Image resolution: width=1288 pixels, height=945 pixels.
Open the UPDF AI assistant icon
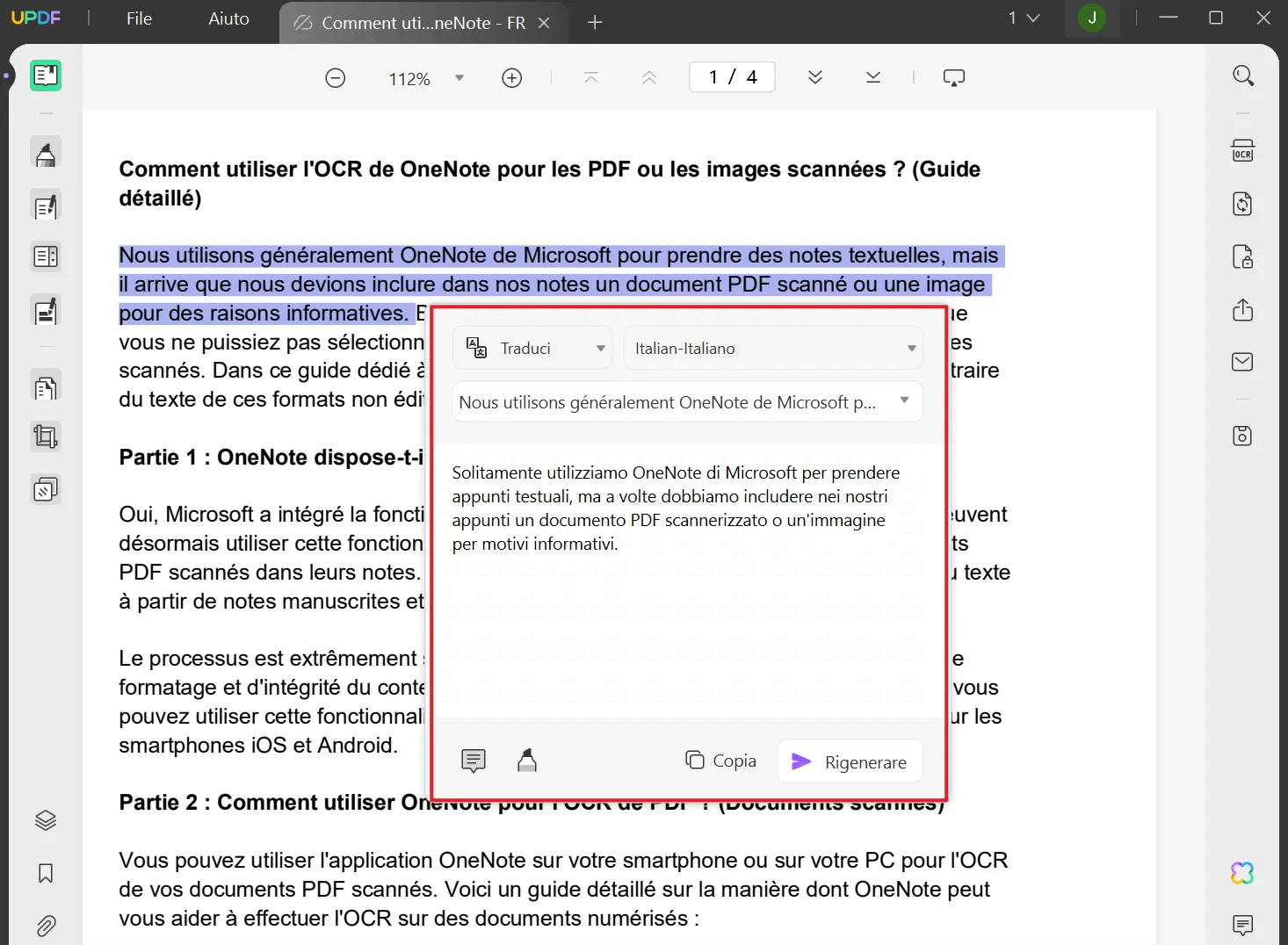(x=1242, y=873)
